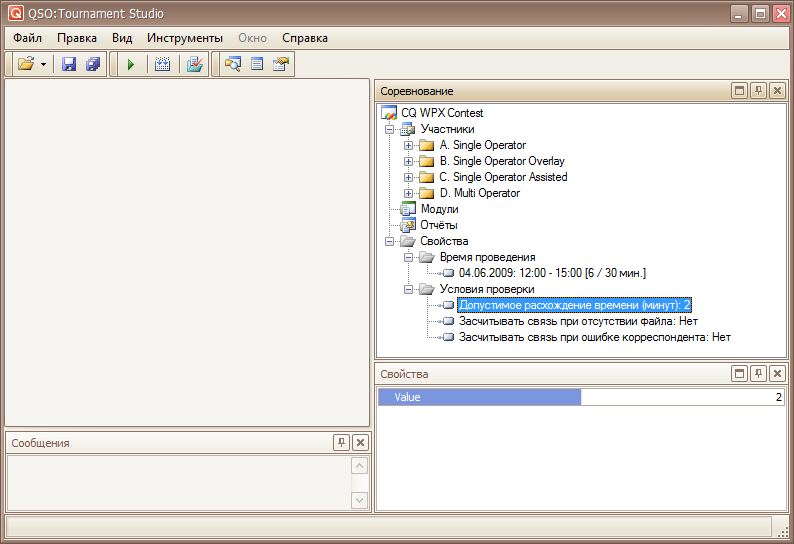Click the magnifying glass window toolbar icon

pos(233,64)
